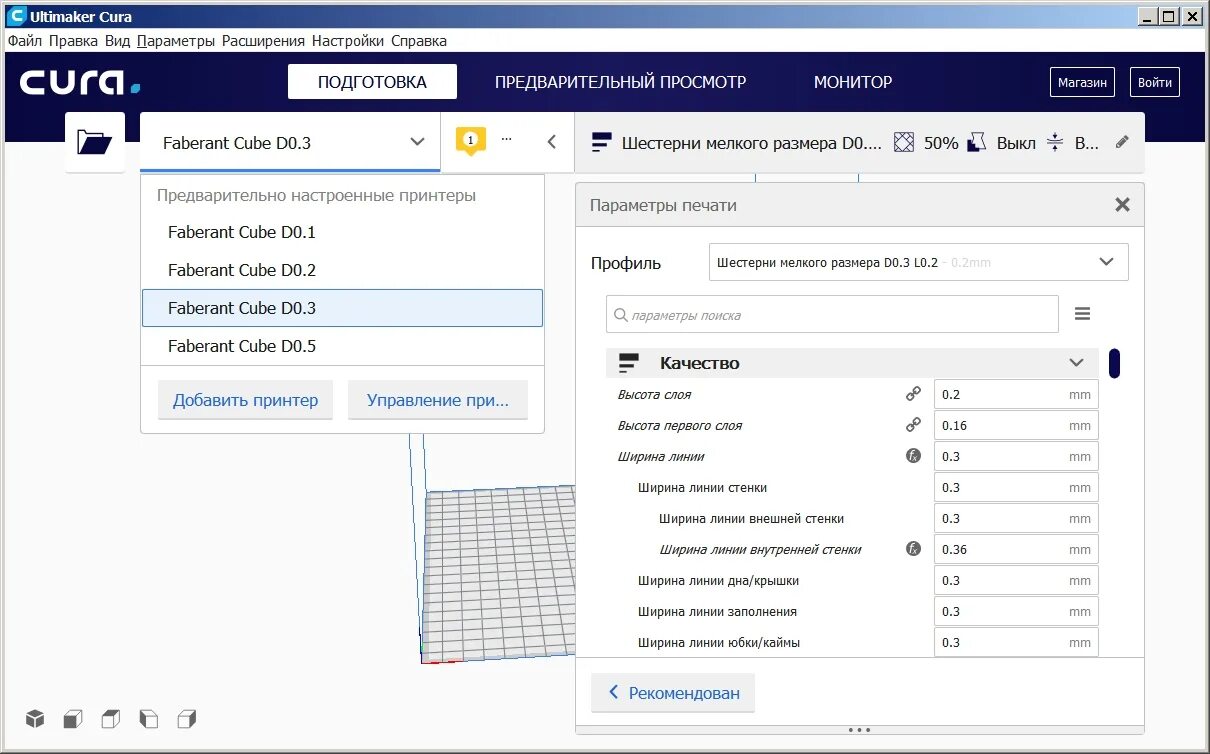Open the Настройки menu

[347, 41]
